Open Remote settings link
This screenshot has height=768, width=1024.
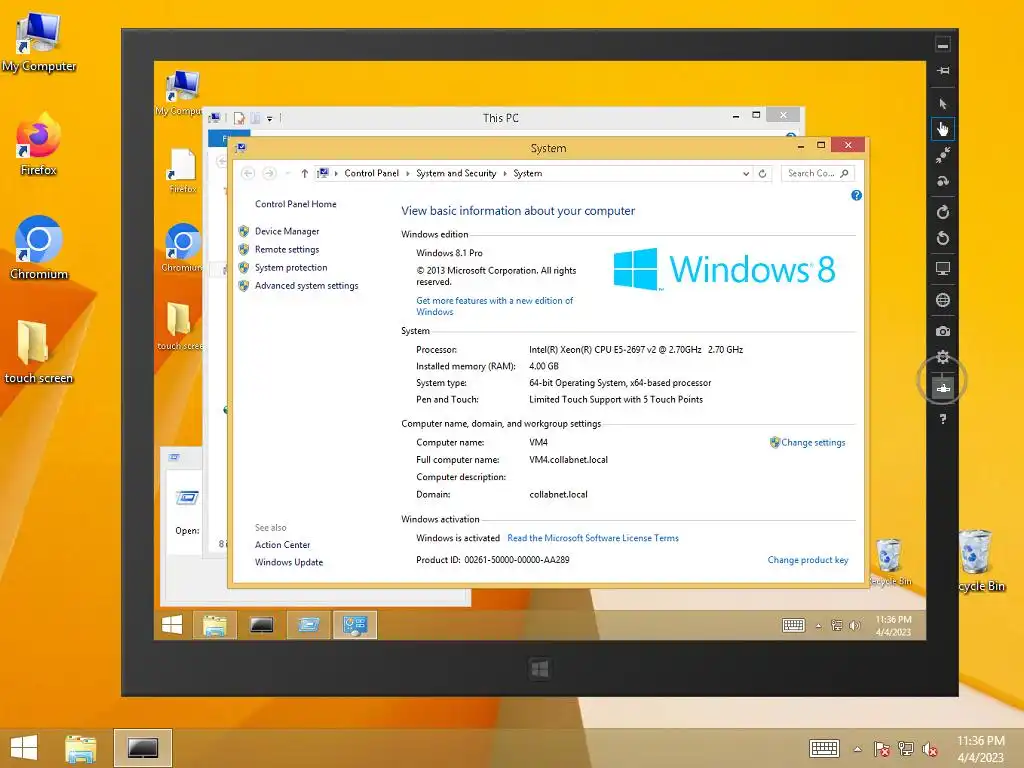[x=287, y=249]
